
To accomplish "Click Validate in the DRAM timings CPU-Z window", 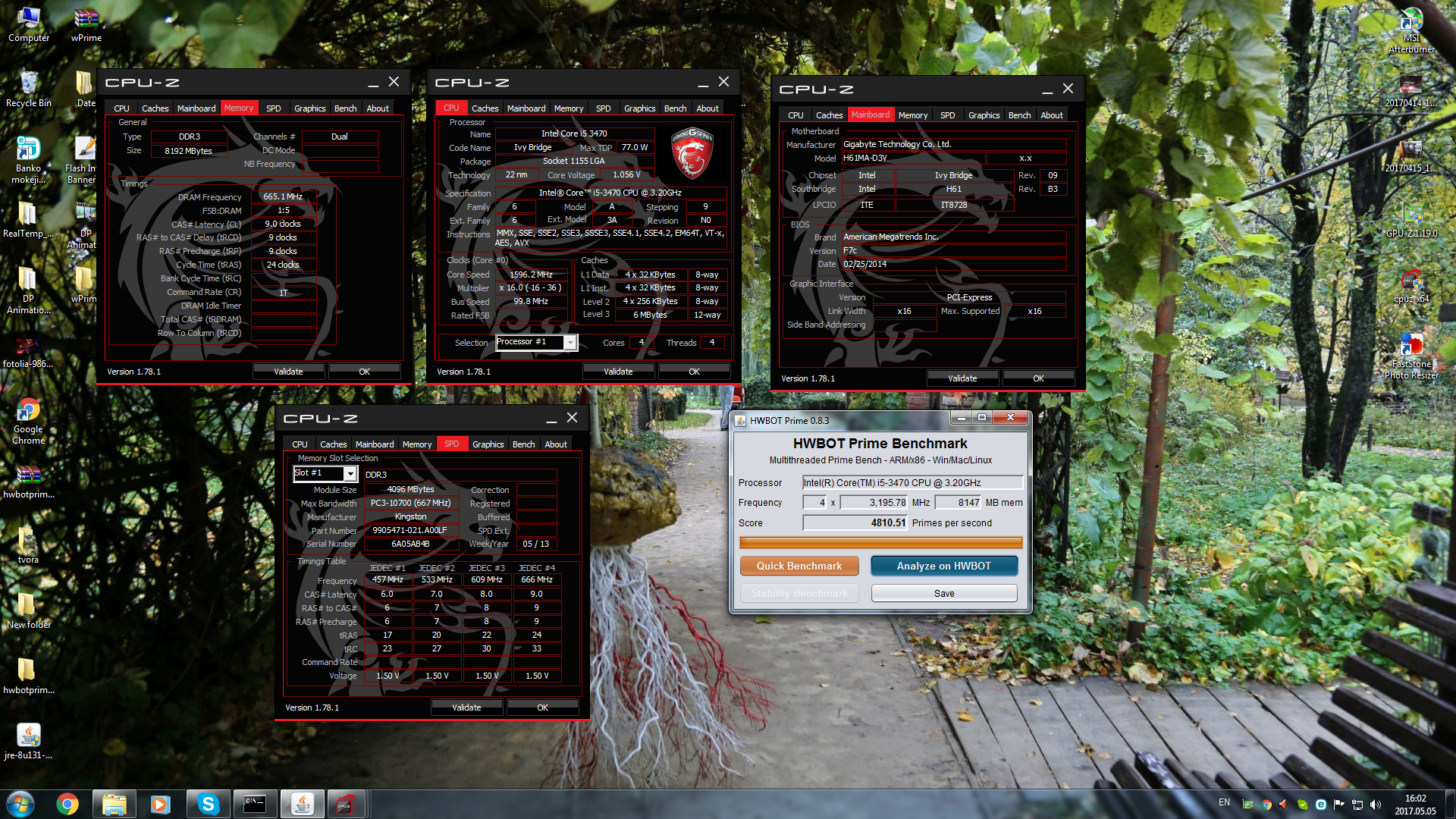I will tap(288, 372).
